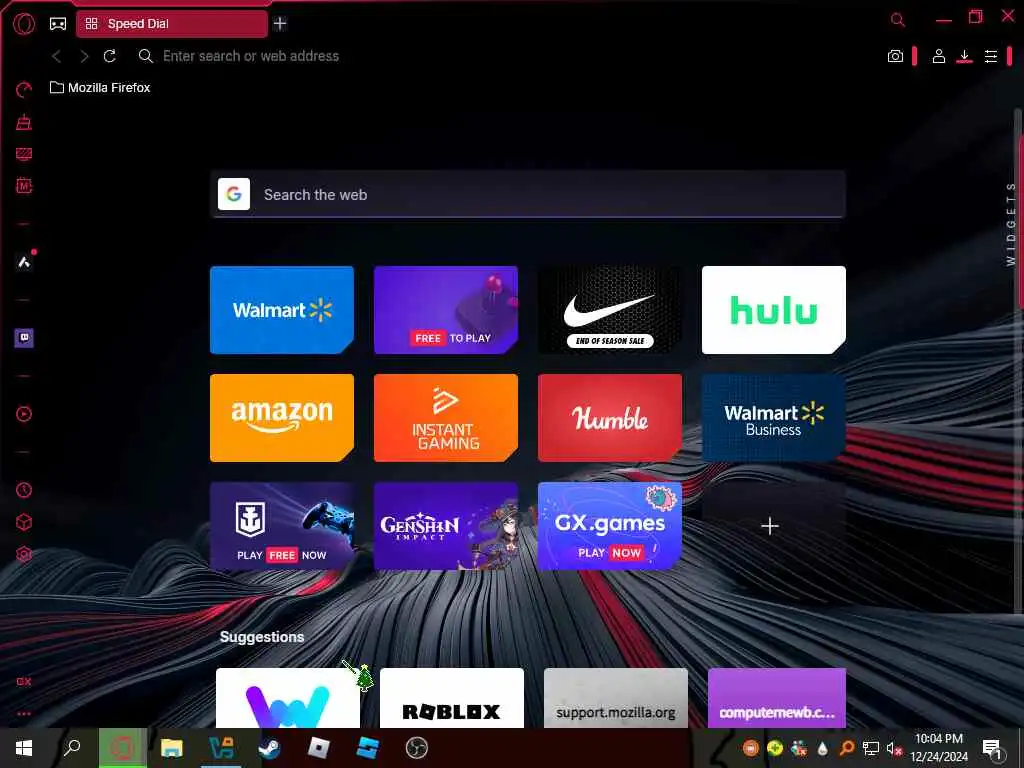1024x768 pixels.
Task: Add a new speed dial site tile
Action: click(773, 526)
